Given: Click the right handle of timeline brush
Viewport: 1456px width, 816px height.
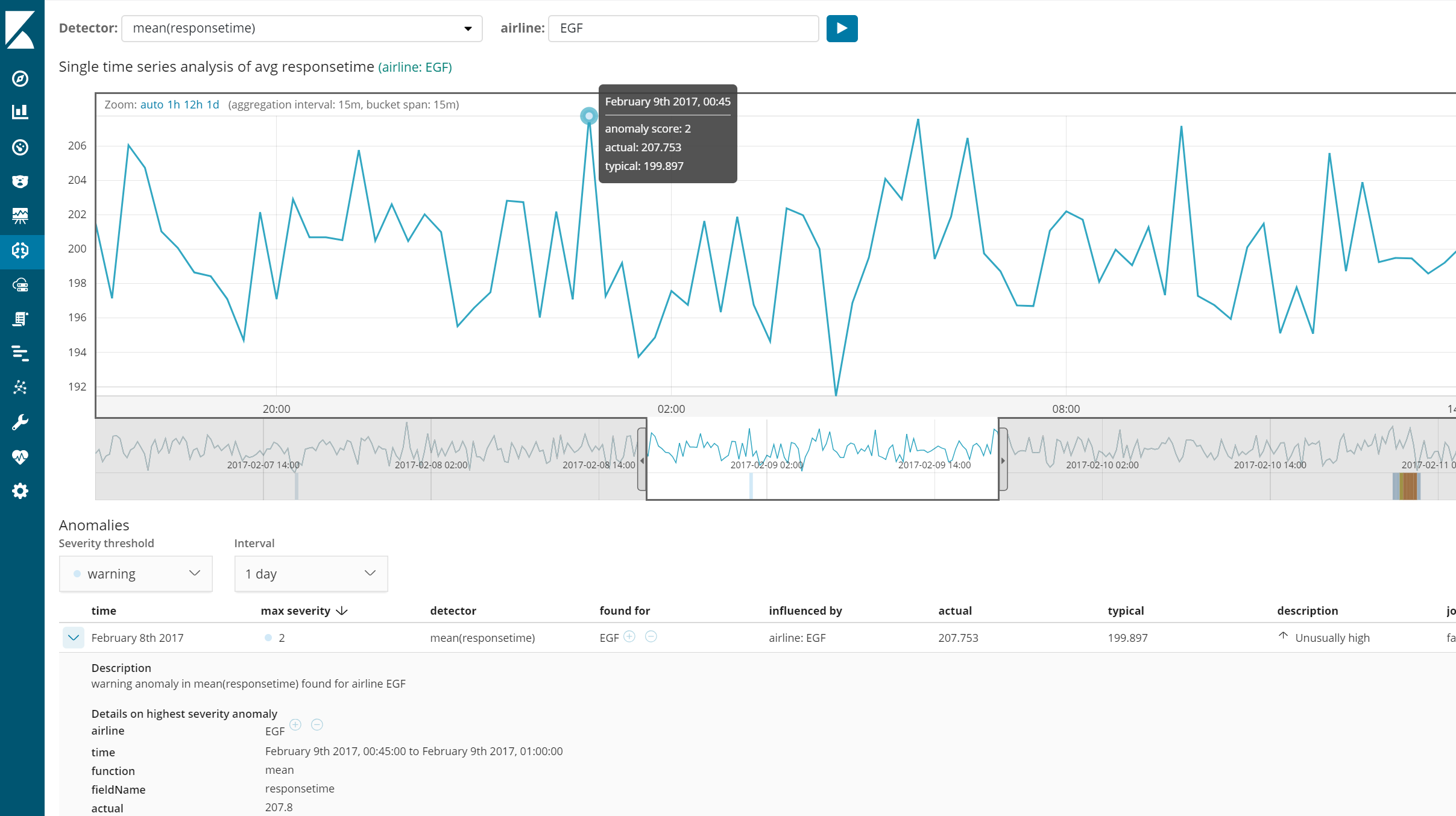Looking at the screenshot, I should pos(1003,460).
